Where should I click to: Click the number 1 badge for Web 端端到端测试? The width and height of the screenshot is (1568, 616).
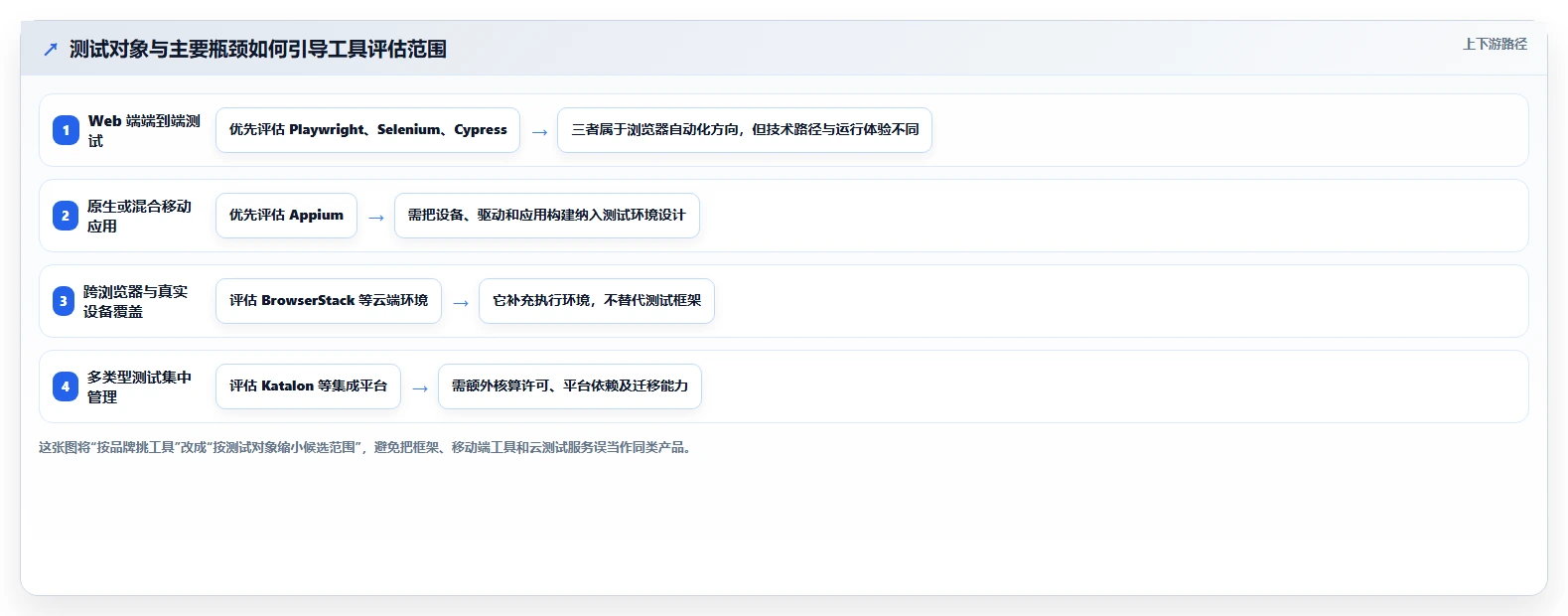66,130
